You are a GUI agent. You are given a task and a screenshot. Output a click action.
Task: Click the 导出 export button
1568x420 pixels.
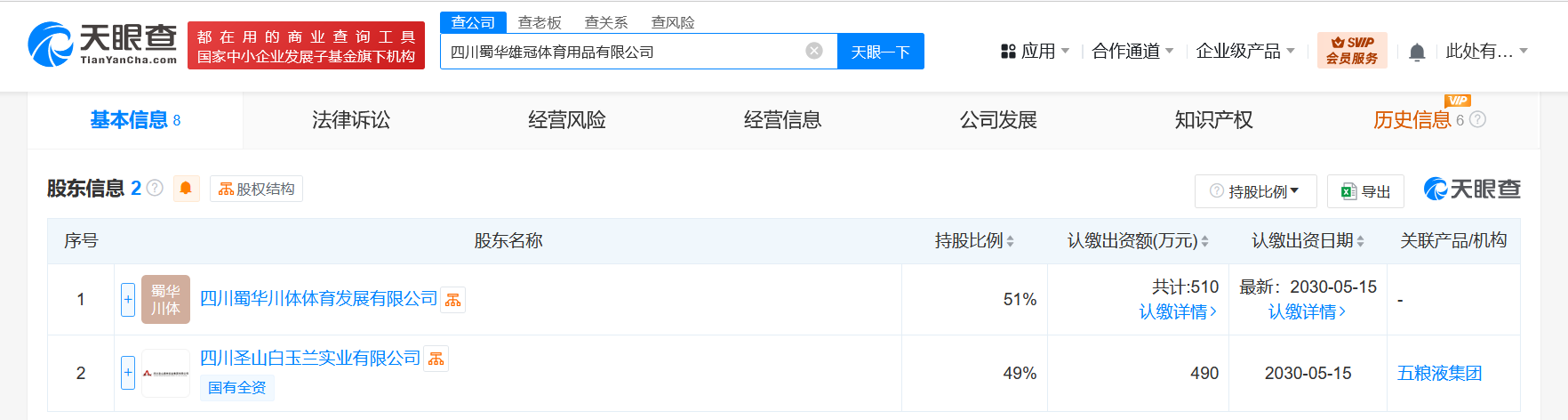tap(1365, 191)
